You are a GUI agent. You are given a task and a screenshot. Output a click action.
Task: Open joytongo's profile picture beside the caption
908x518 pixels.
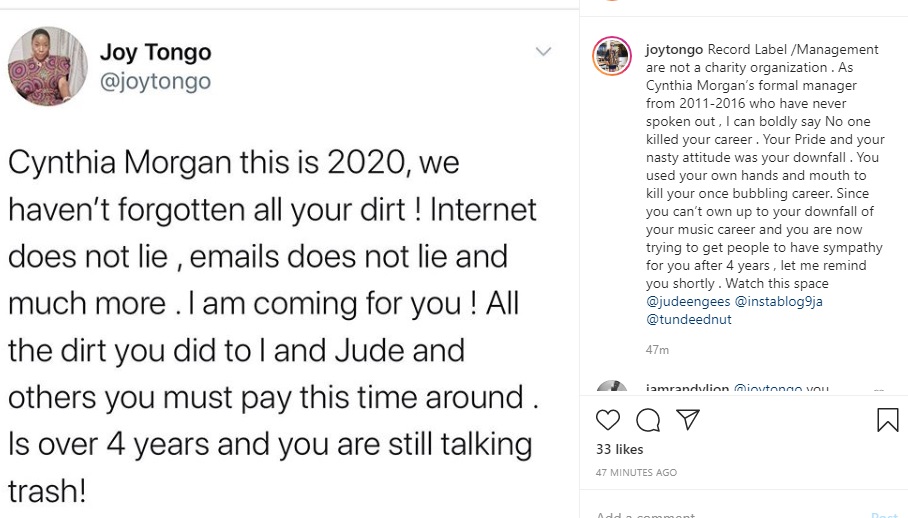coord(611,56)
